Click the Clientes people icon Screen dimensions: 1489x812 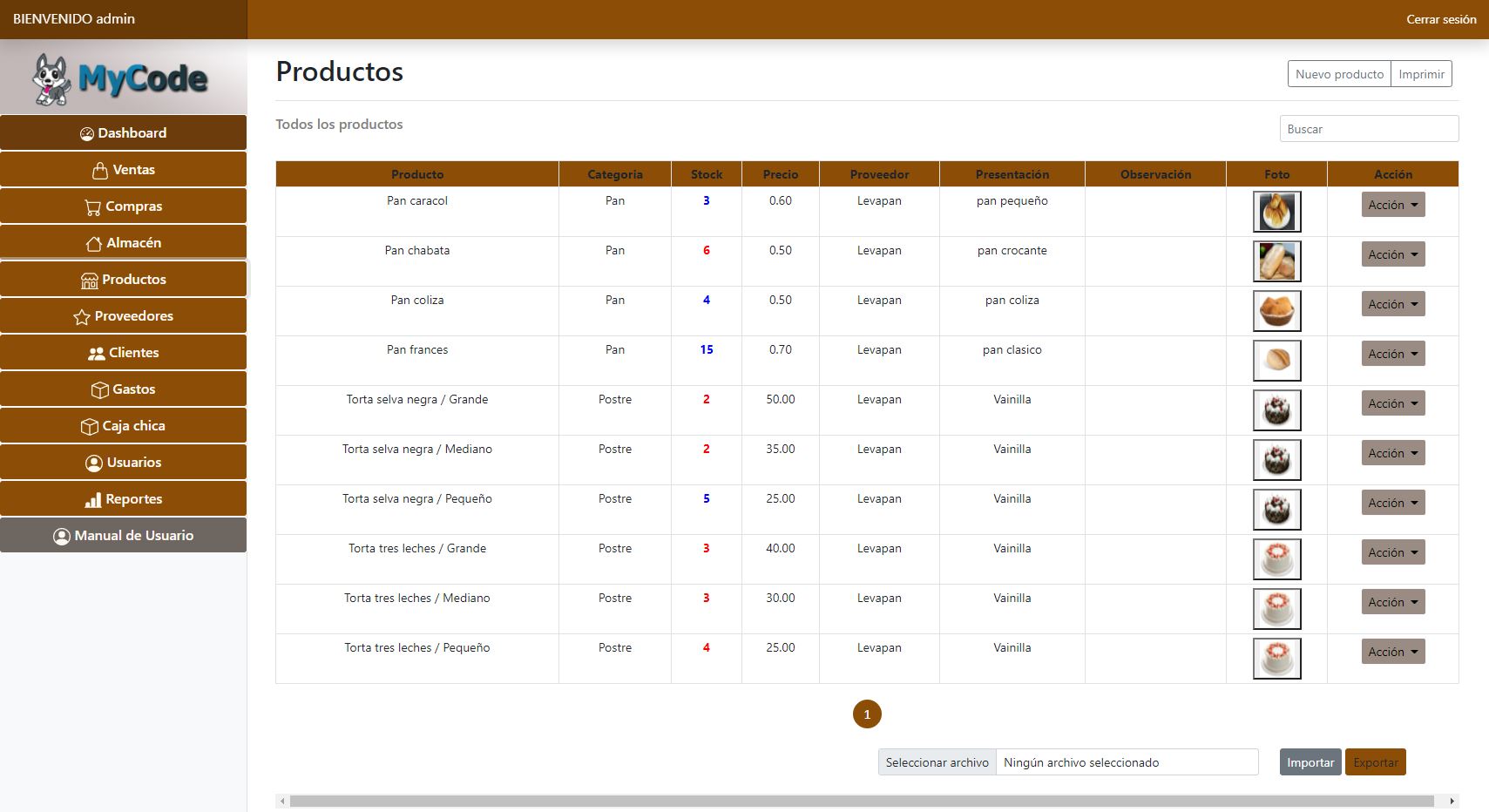pyautogui.click(x=97, y=354)
